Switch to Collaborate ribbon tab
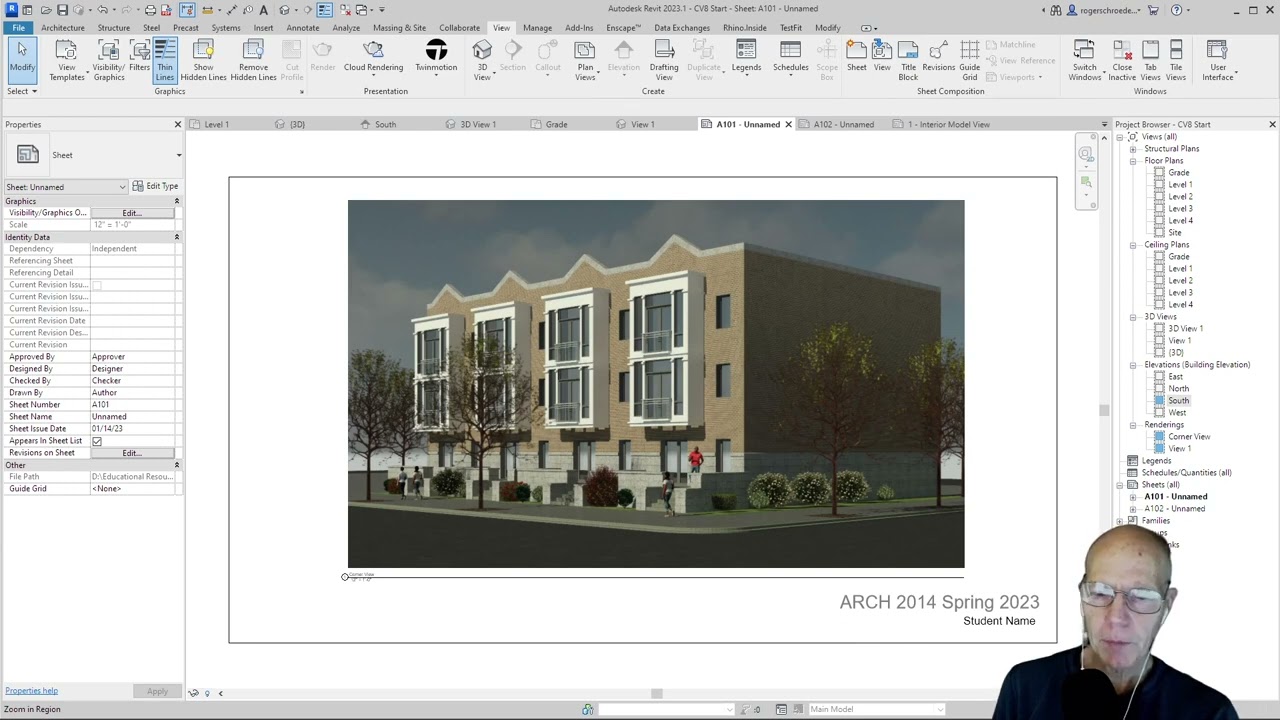Screen dimensions: 1280x720 click(459, 28)
